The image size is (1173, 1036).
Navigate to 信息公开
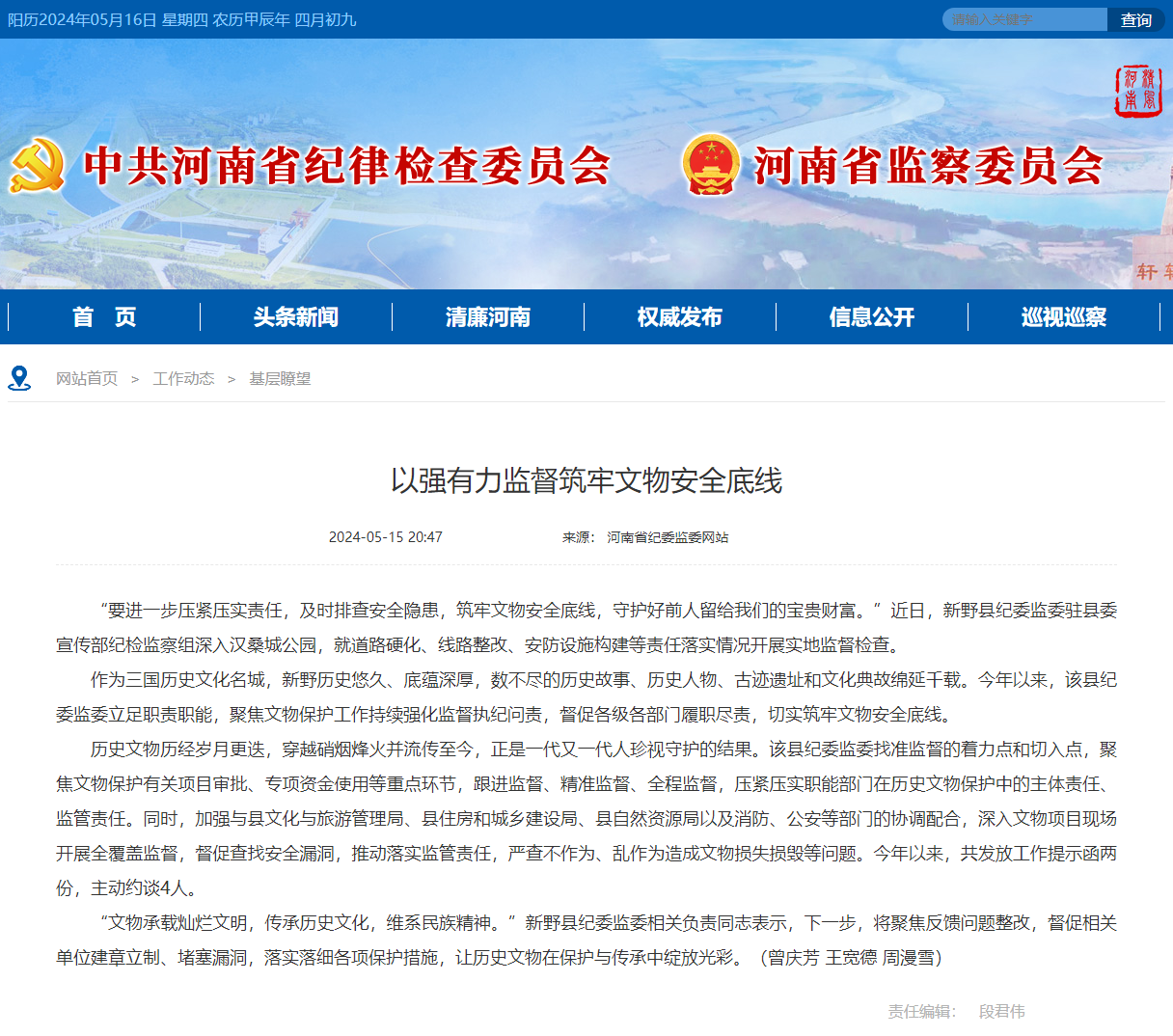click(x=872, y=317)
